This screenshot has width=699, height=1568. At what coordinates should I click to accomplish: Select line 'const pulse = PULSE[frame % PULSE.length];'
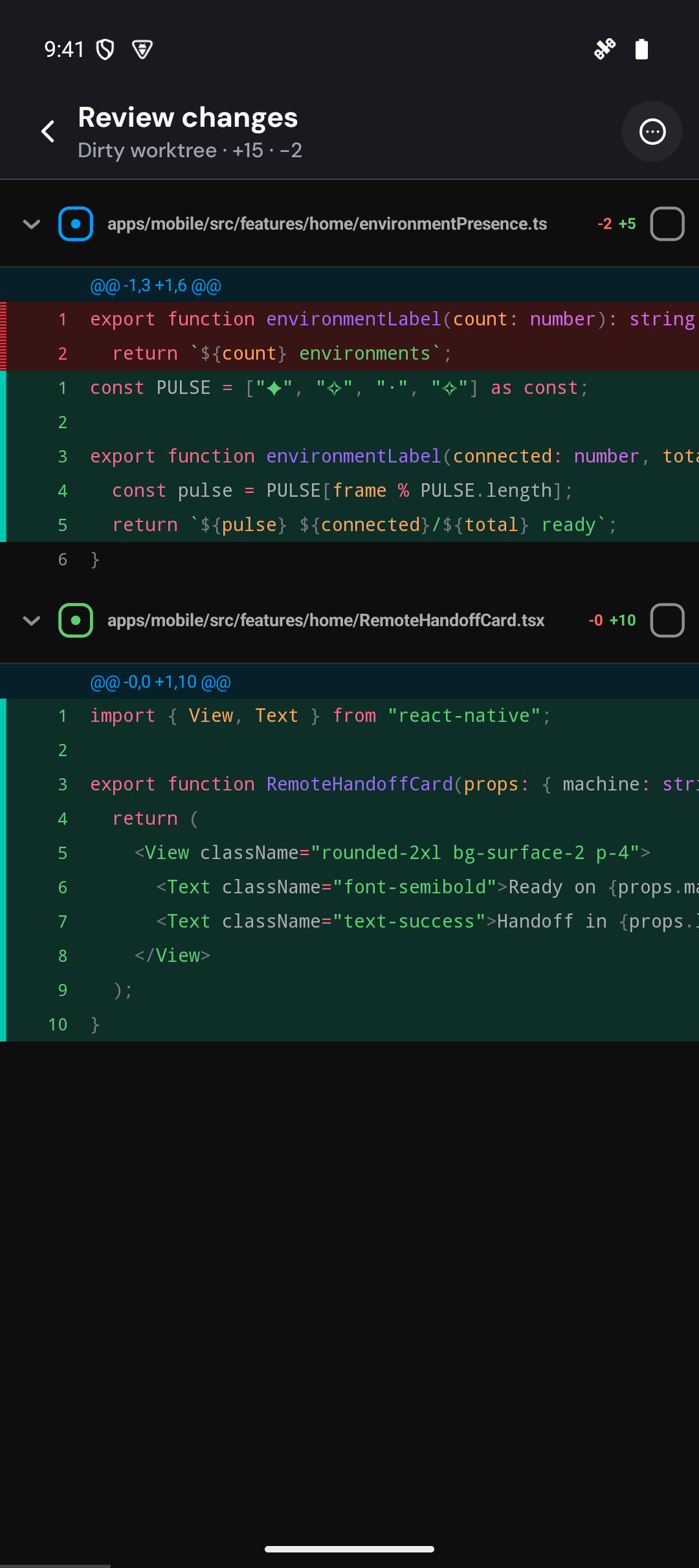[x=349, y=490]
